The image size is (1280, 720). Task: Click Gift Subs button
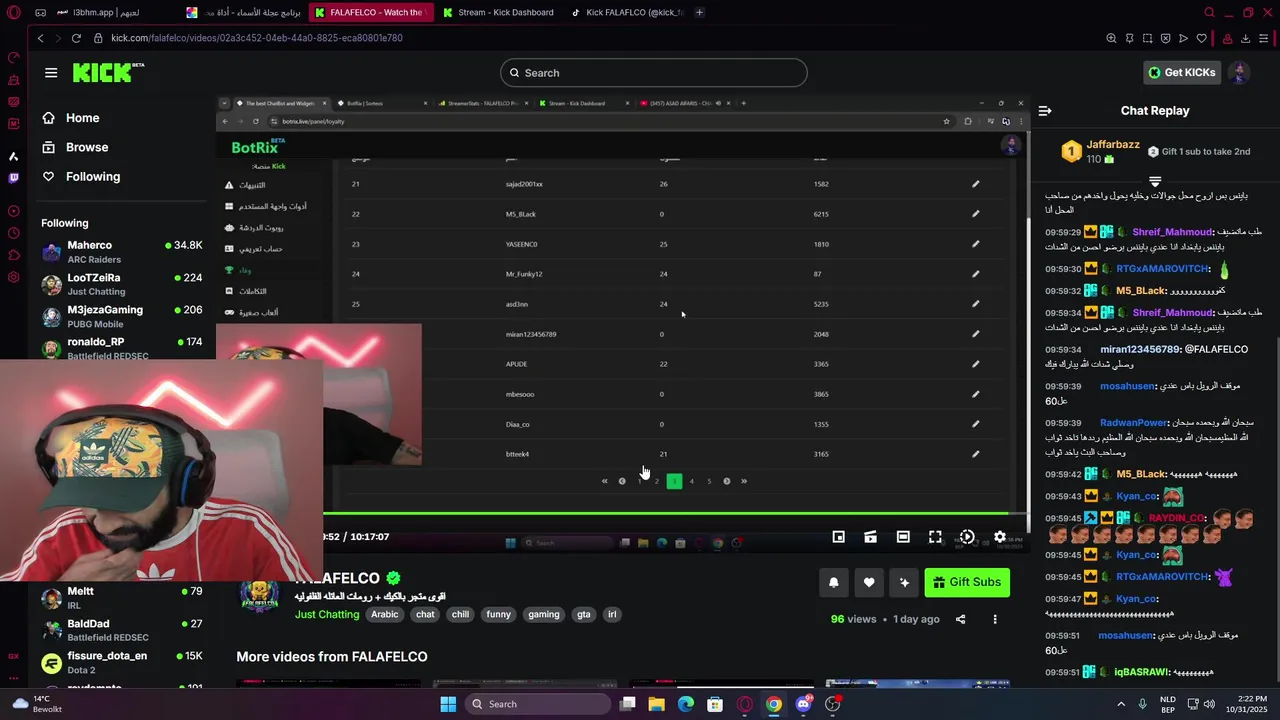(967, 582)
